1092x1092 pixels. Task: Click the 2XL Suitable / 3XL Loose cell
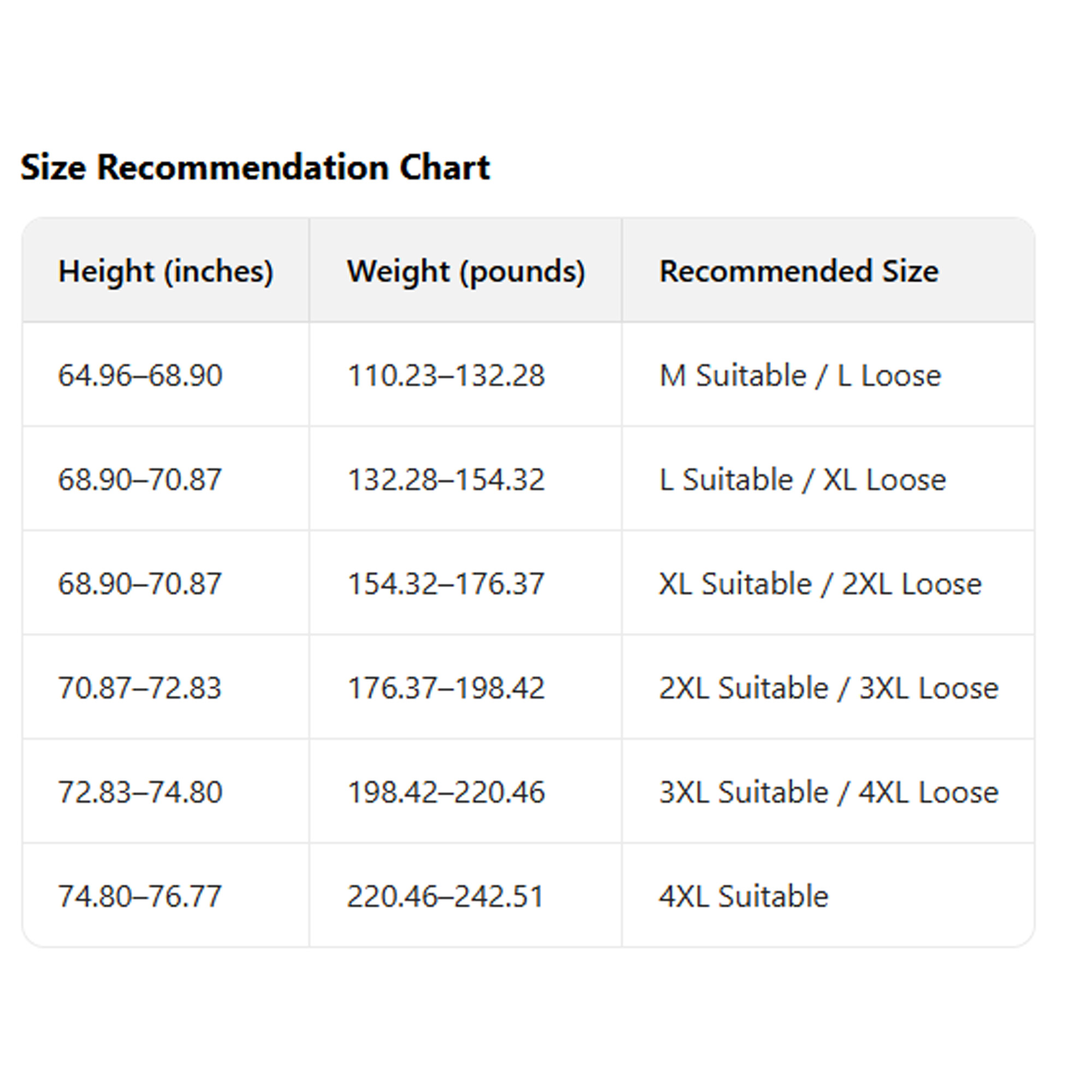point(829,688)
